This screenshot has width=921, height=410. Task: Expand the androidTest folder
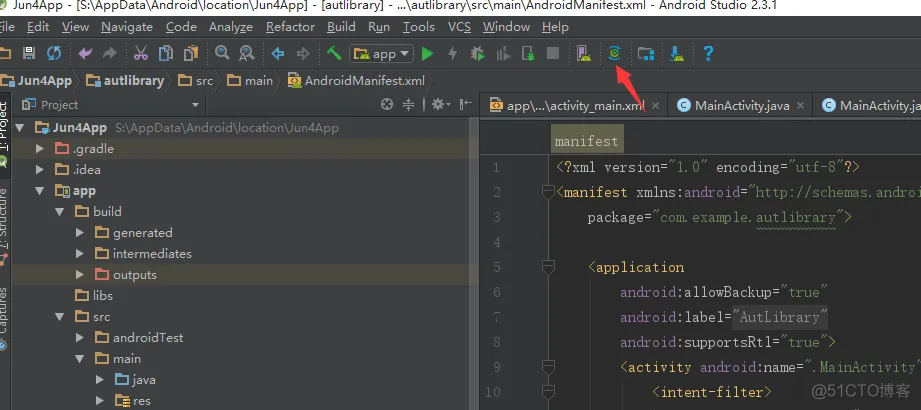click(x=80, y=338)
